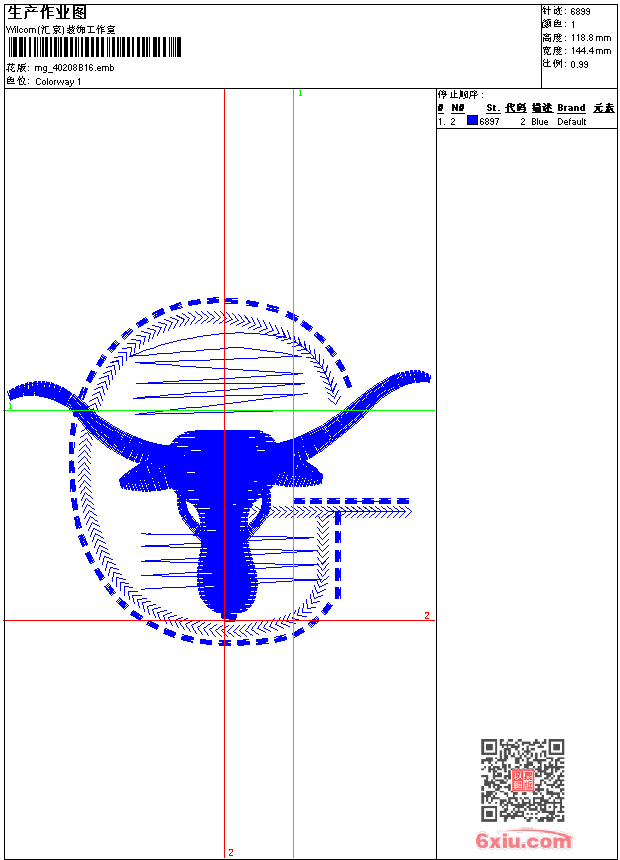Click the green marker 1 at left edge

(x=11, y=407)
